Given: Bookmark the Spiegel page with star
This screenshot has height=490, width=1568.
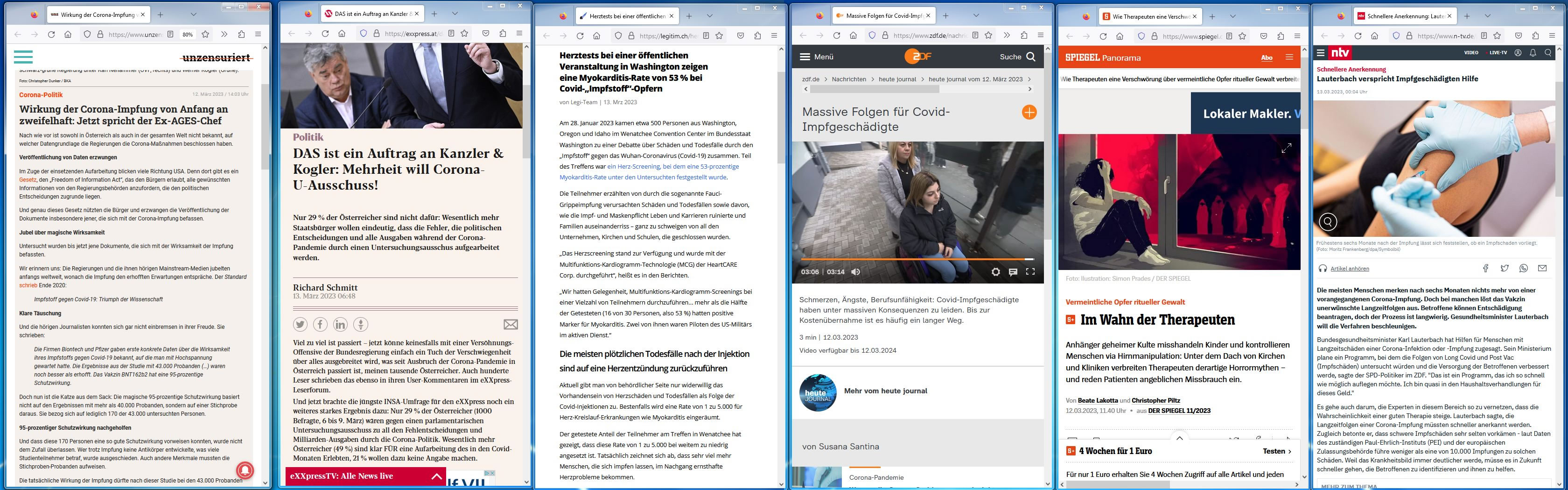Looking at the screenshot, I should (x=1242, y=36).
